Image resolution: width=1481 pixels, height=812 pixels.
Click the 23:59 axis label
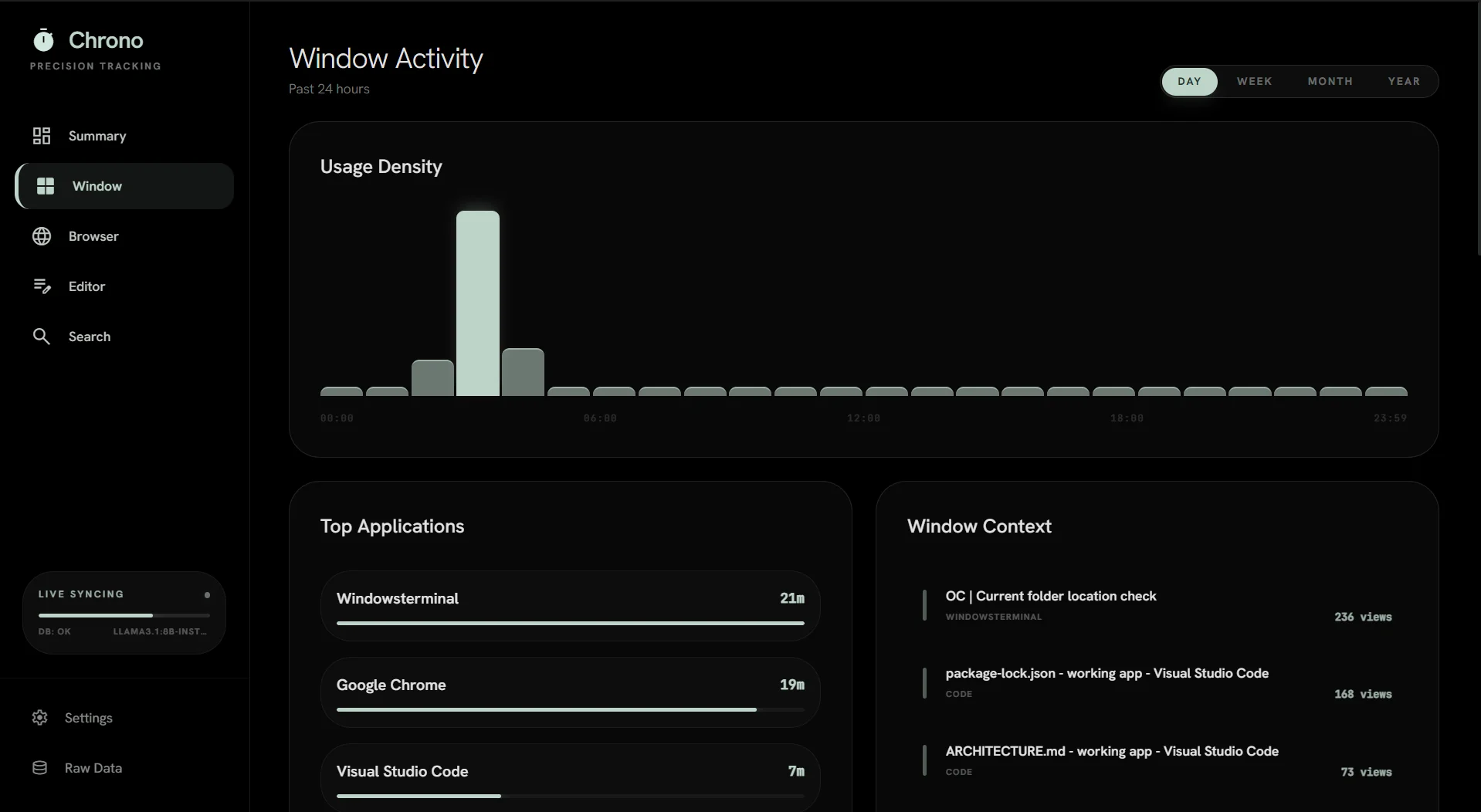pyautogui.click(x=1390, y=418)
